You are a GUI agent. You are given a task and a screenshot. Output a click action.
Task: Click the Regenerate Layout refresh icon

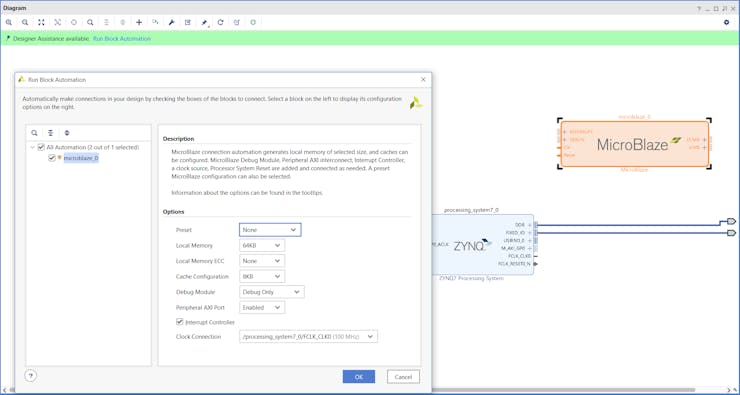click(x=220, y=22)
